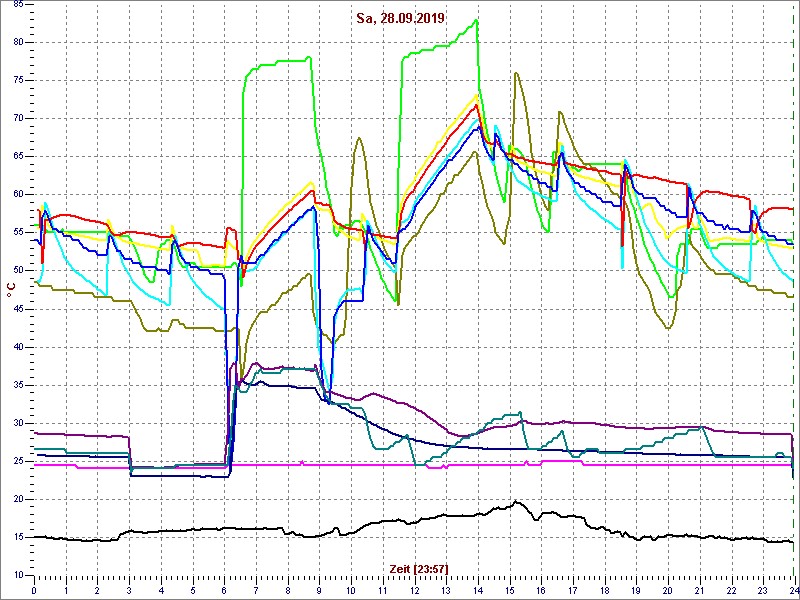Image resolution: width=800 pixels, height=600 pixels.
Task: Click the °C unit label on the y-axis
Action: point(11,291)
